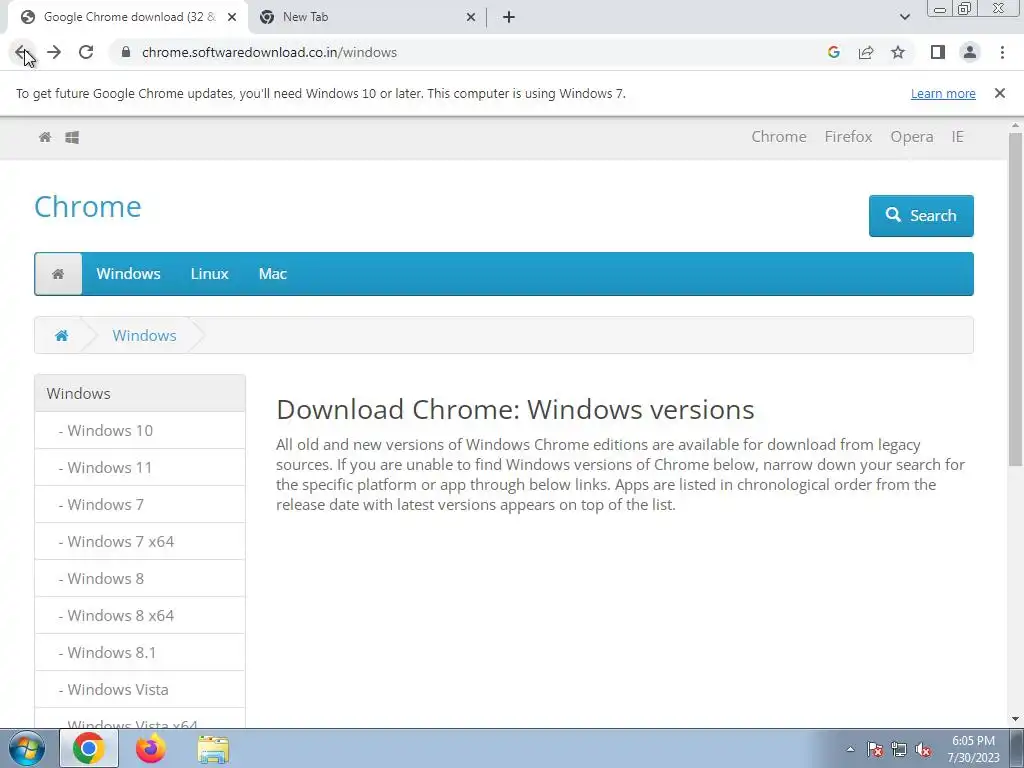Screen dimensions: 1024x768
Task: Open the taskbar clock showing 6:05 PM
Action: (974, 749)
